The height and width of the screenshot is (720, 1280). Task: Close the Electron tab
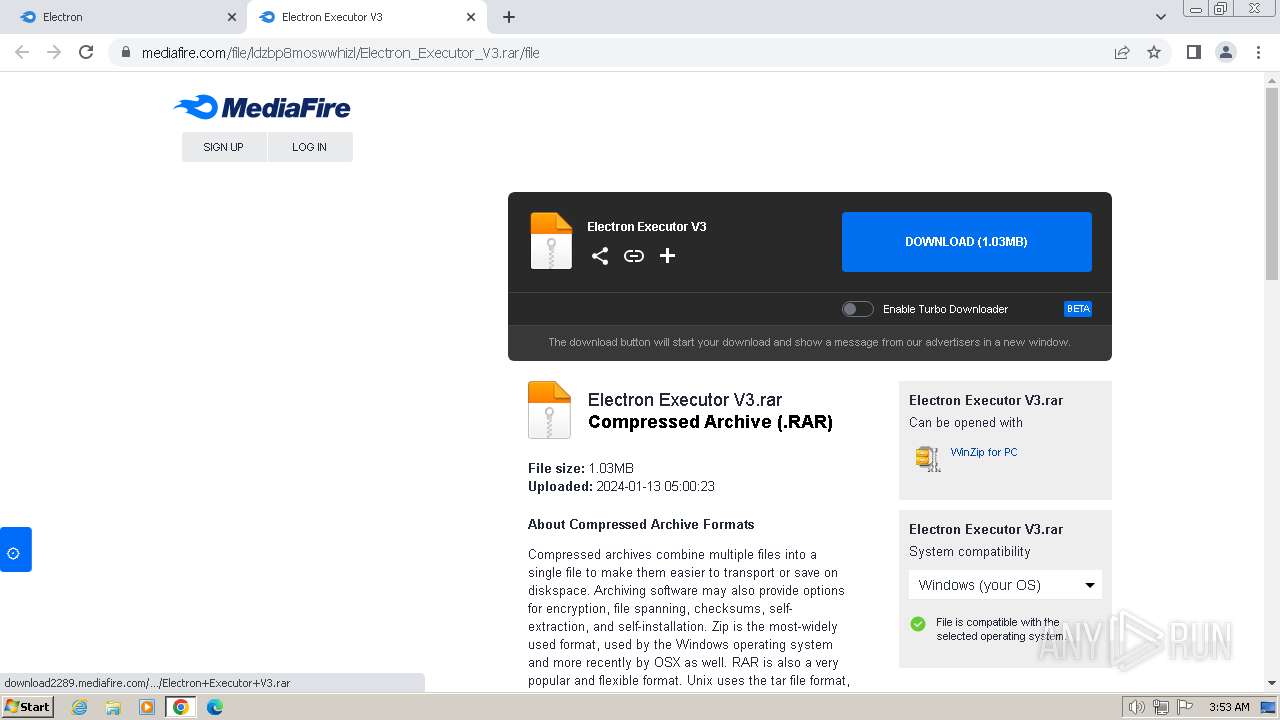tap(232, 17)
